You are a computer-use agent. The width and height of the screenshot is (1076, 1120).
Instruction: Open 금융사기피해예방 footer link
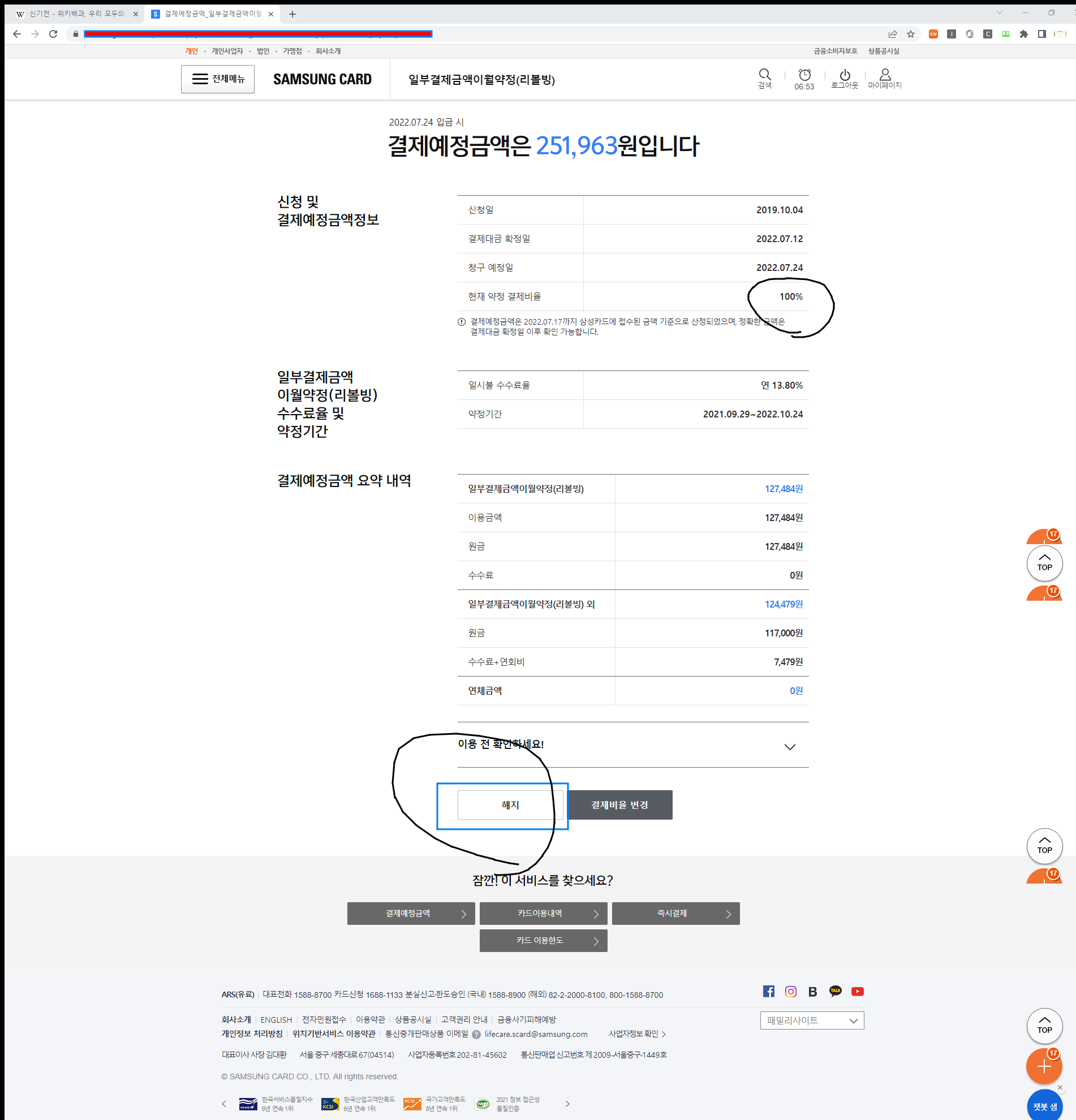526,1019
